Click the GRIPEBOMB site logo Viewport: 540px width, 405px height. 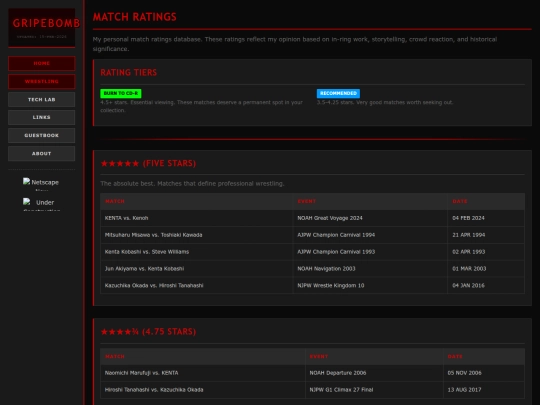(x=46, y=23)
